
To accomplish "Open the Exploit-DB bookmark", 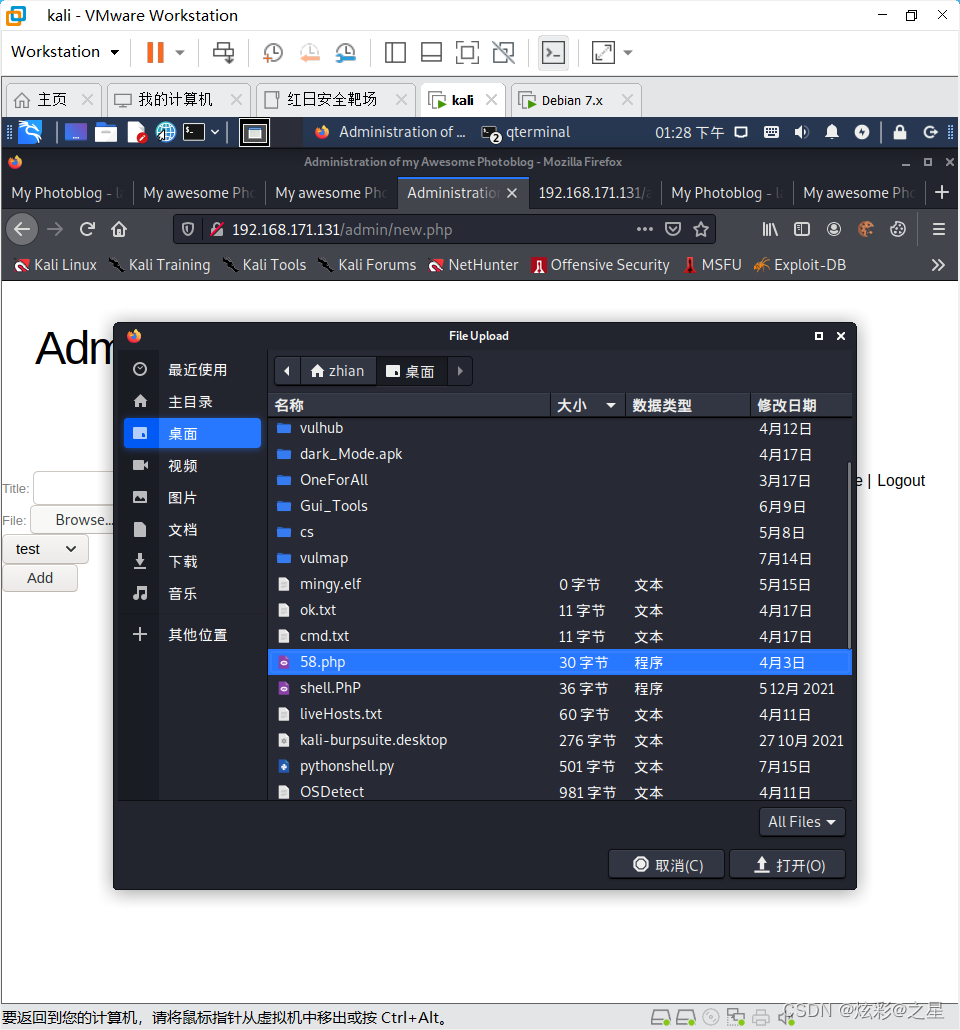I will coord(800,265).
